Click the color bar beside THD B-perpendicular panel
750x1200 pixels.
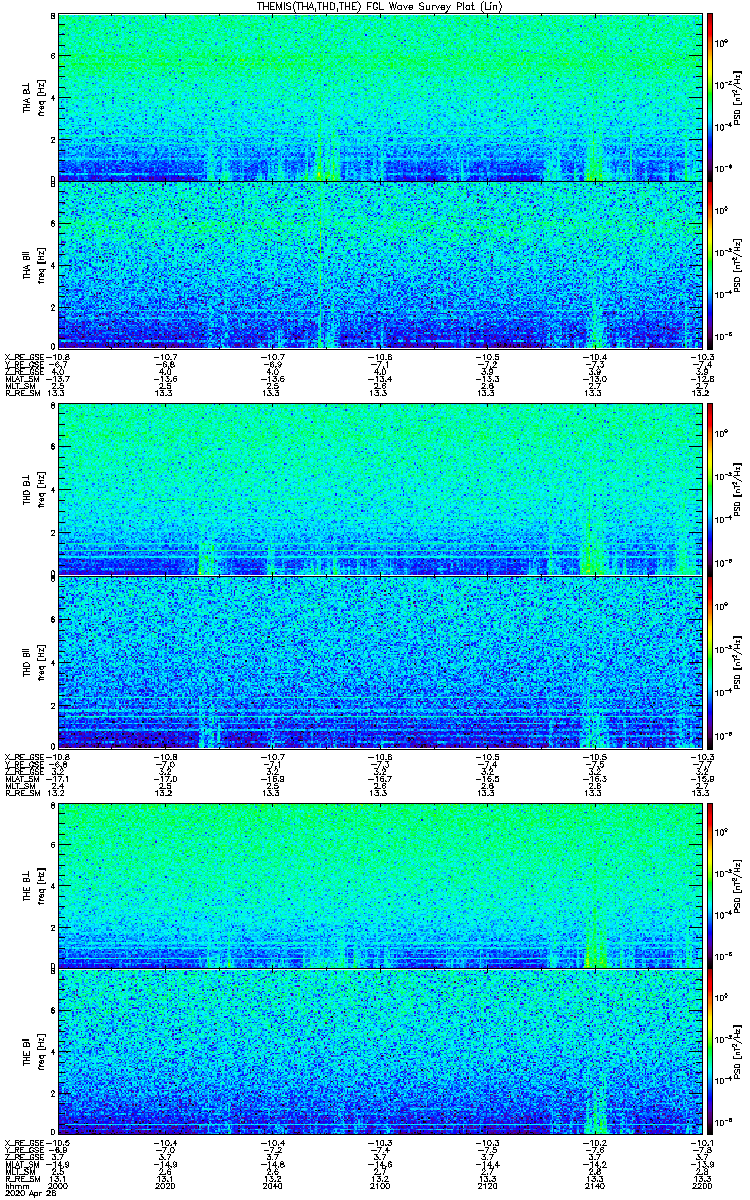pyautogui.click(x=710, y=490)
